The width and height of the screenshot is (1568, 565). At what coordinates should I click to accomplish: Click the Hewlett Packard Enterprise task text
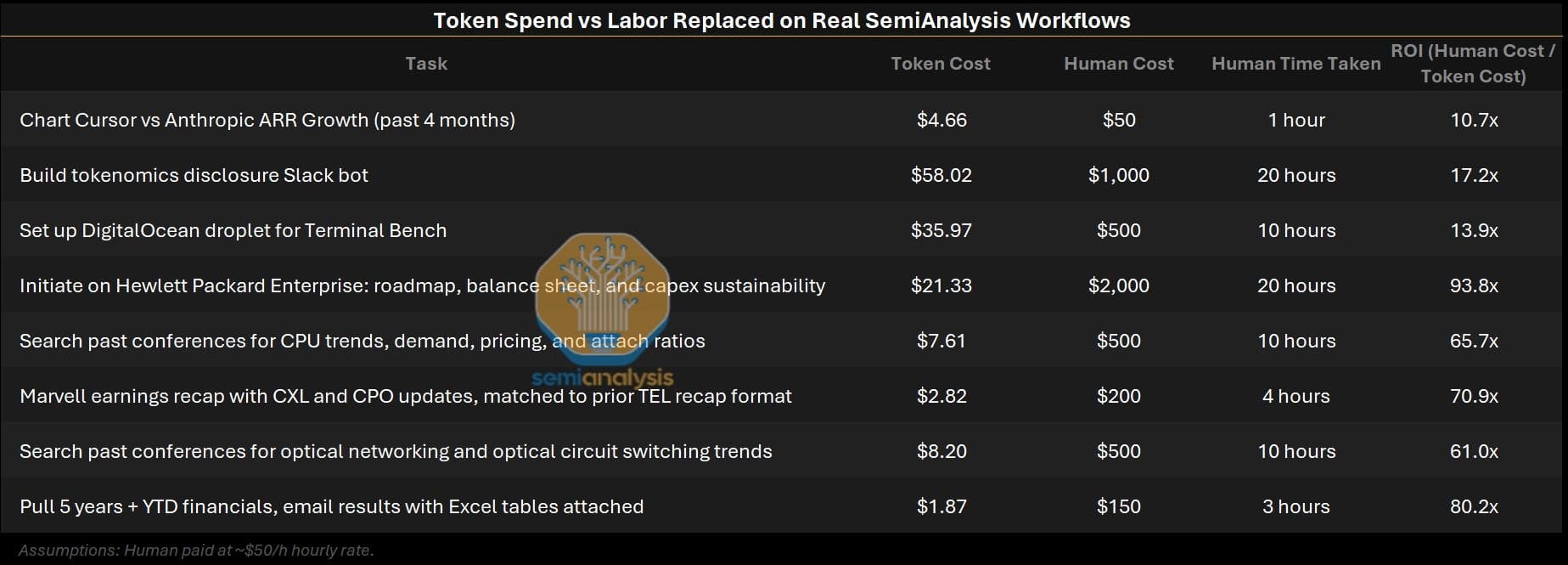[x=422, y=285]
